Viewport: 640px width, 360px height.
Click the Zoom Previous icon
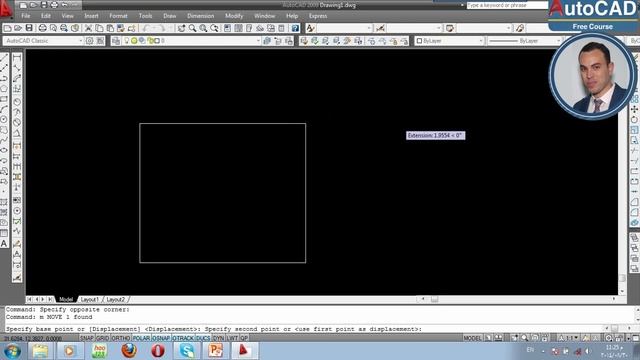point(214,28)
